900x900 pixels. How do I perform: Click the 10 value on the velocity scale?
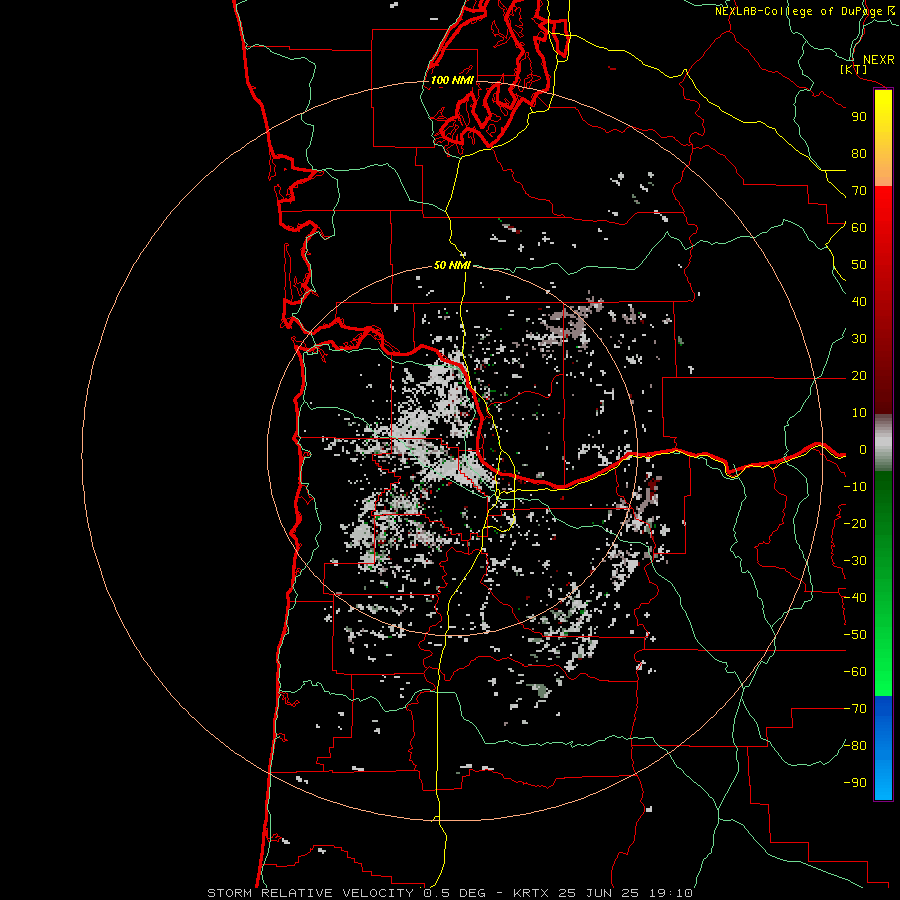(x=859, y=413)
